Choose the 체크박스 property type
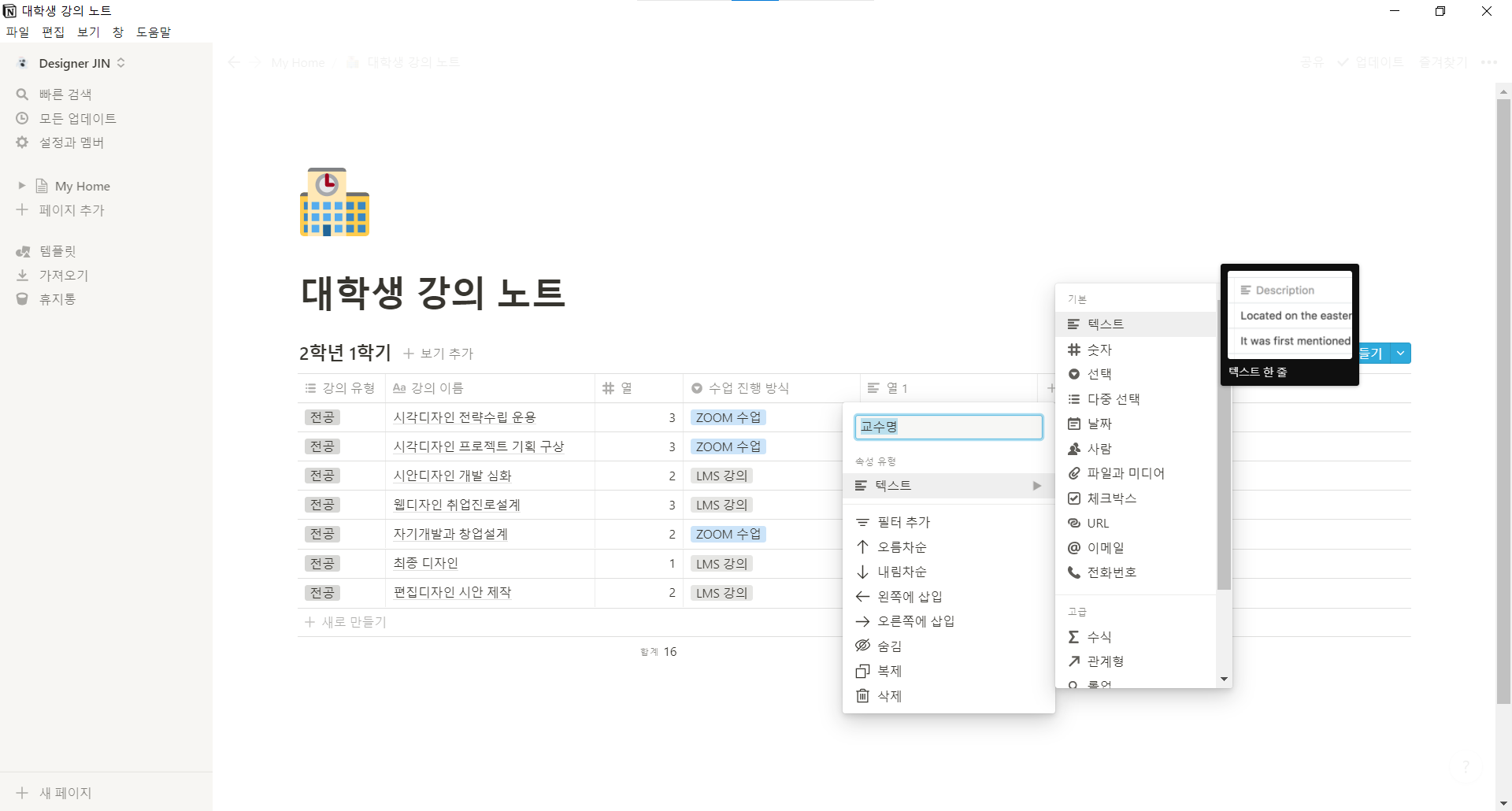The width and height of the screenshot is (1512, 811). pos(1136,498)
